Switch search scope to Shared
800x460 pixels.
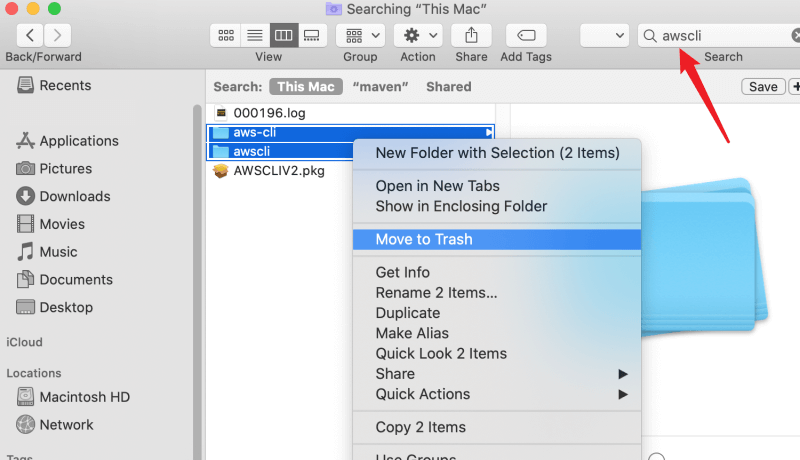point(448,87)
